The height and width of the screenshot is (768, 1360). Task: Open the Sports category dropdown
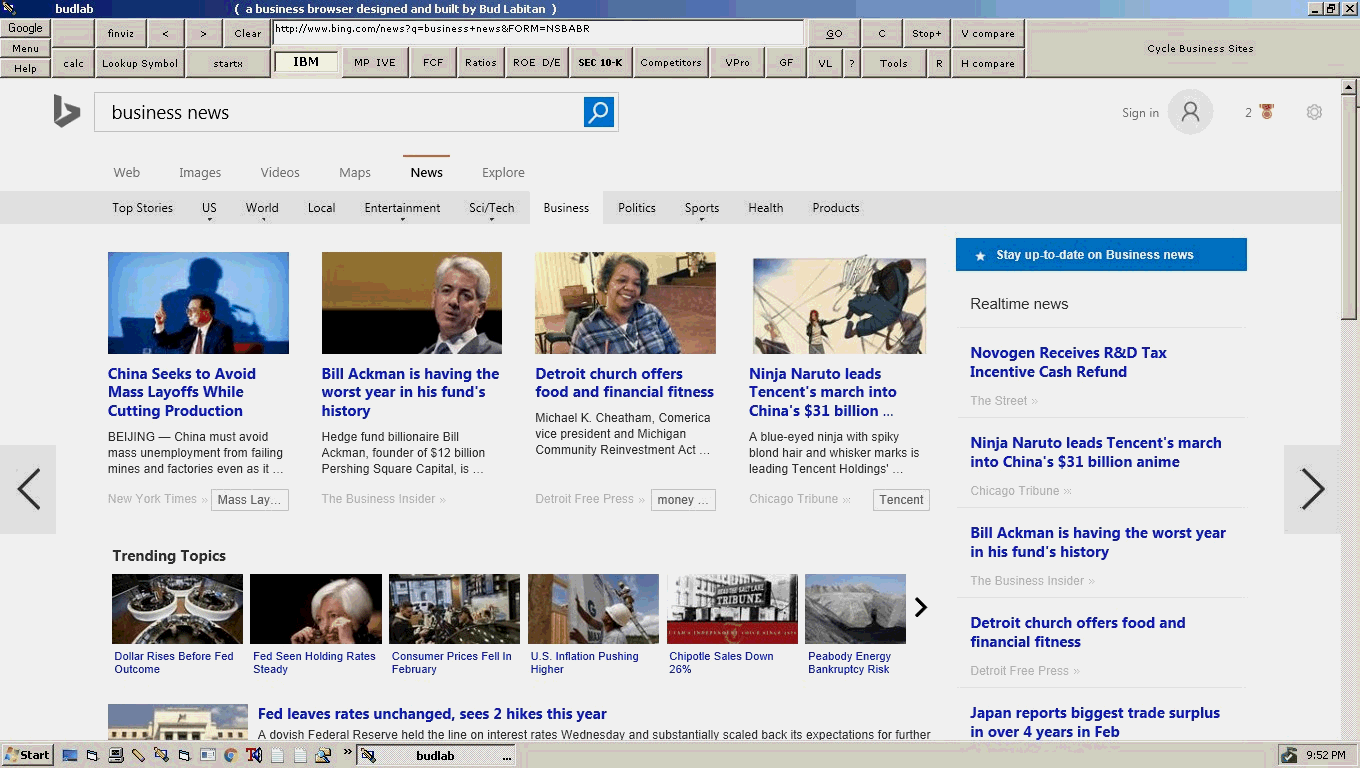point(701,208)
